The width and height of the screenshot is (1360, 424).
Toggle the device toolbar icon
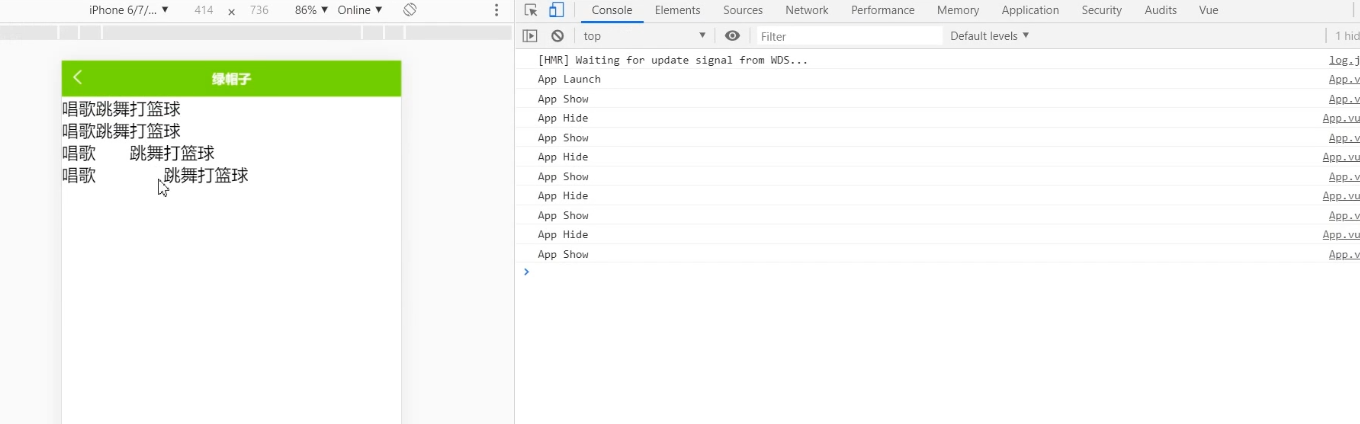coord(556,10)
